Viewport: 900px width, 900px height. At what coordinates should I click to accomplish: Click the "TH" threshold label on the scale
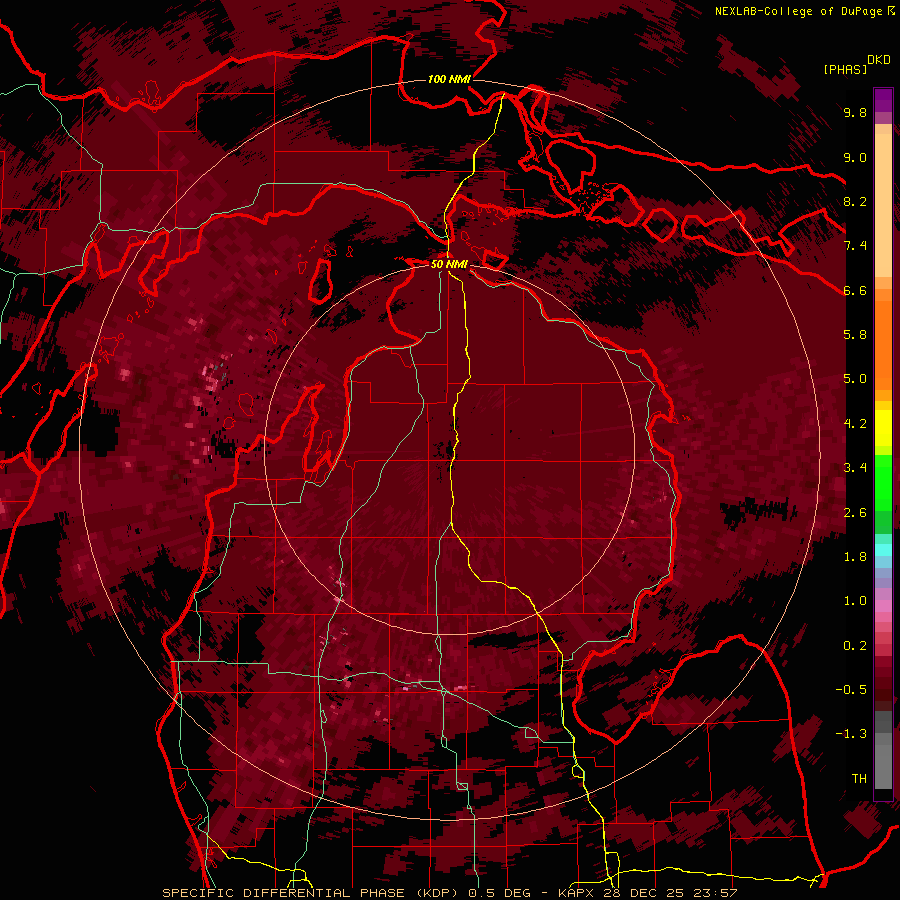[x=859, y=779]
